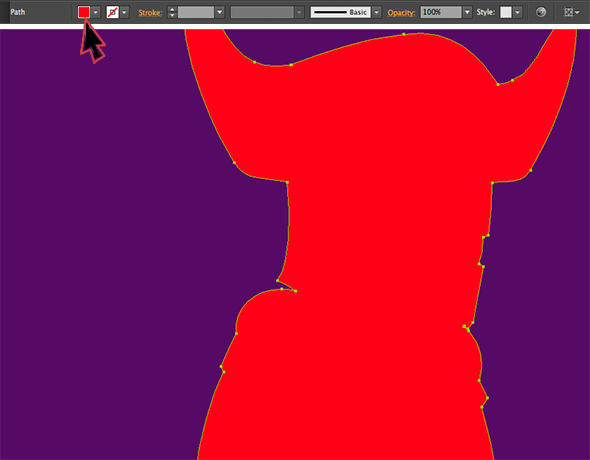Open the Stroke panel link
This screenshot has height=460, width=590.
coord(150,13)
